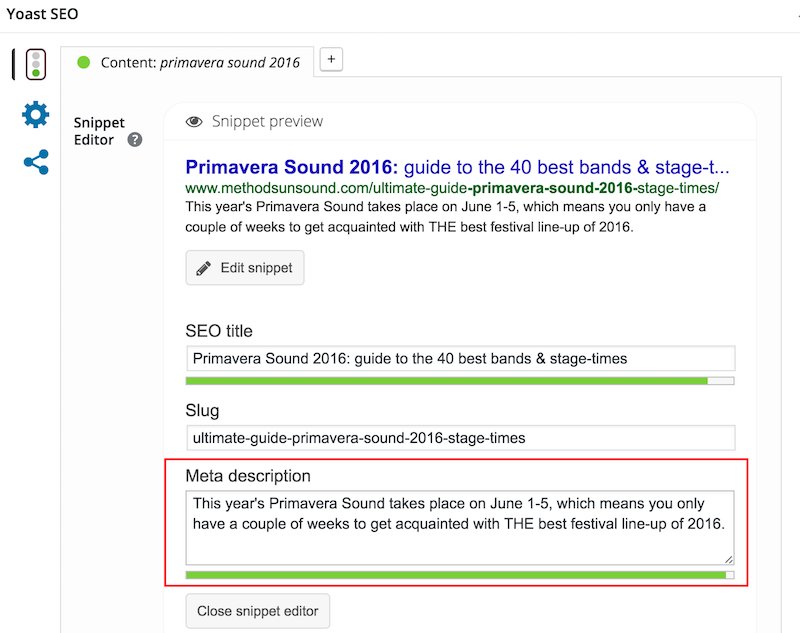Add a new keyword tab with plus icon
The image size is (800, 633).
pyautogui.click(x=330, y=60)
